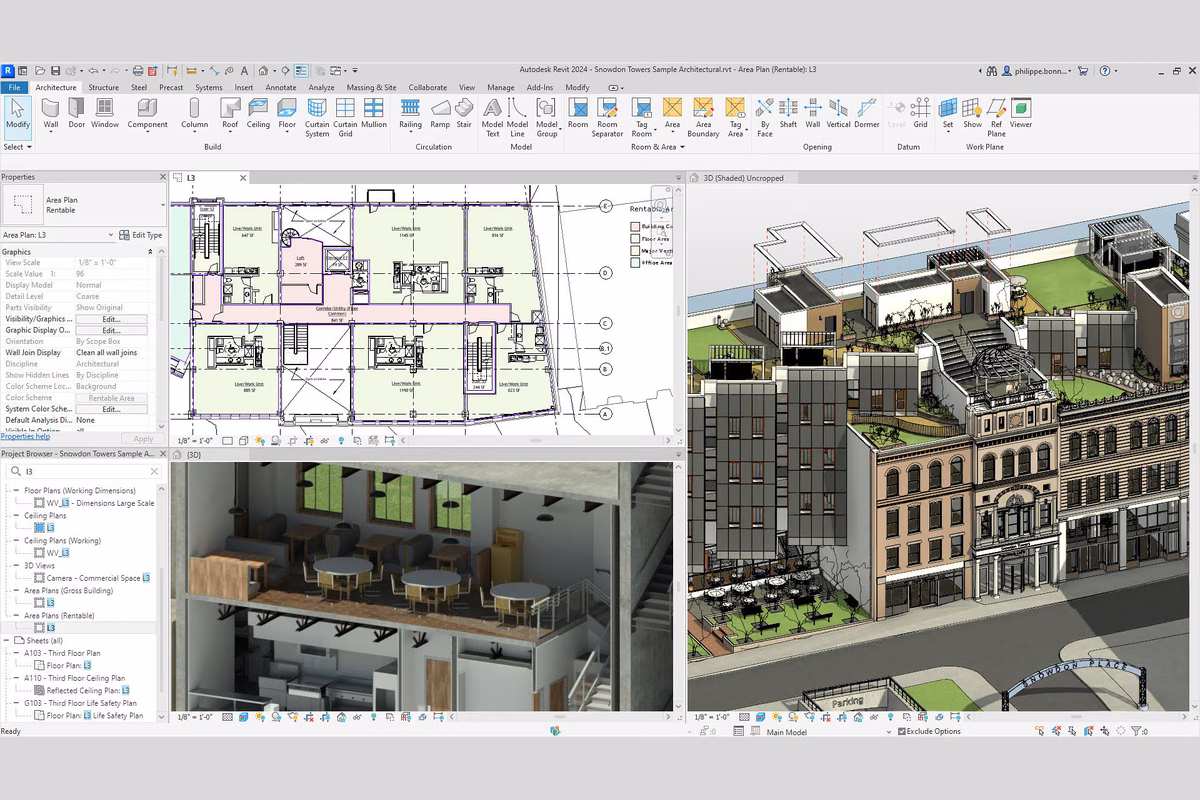Select the Grid datum tool
Image resolution: width=1200 pixels, height=800 pixels.
tap(920, 113)
